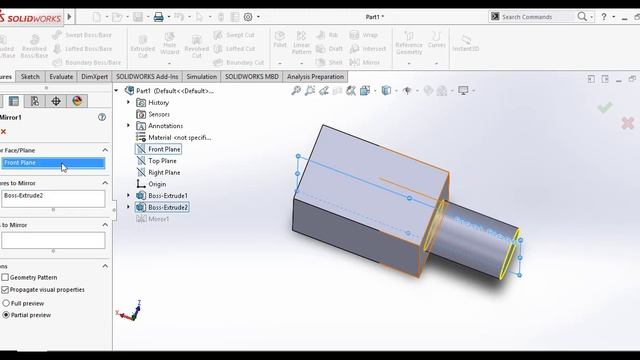Toggle Geometry Pattern checkbox
Screen dimensions: 640x360
5,277
